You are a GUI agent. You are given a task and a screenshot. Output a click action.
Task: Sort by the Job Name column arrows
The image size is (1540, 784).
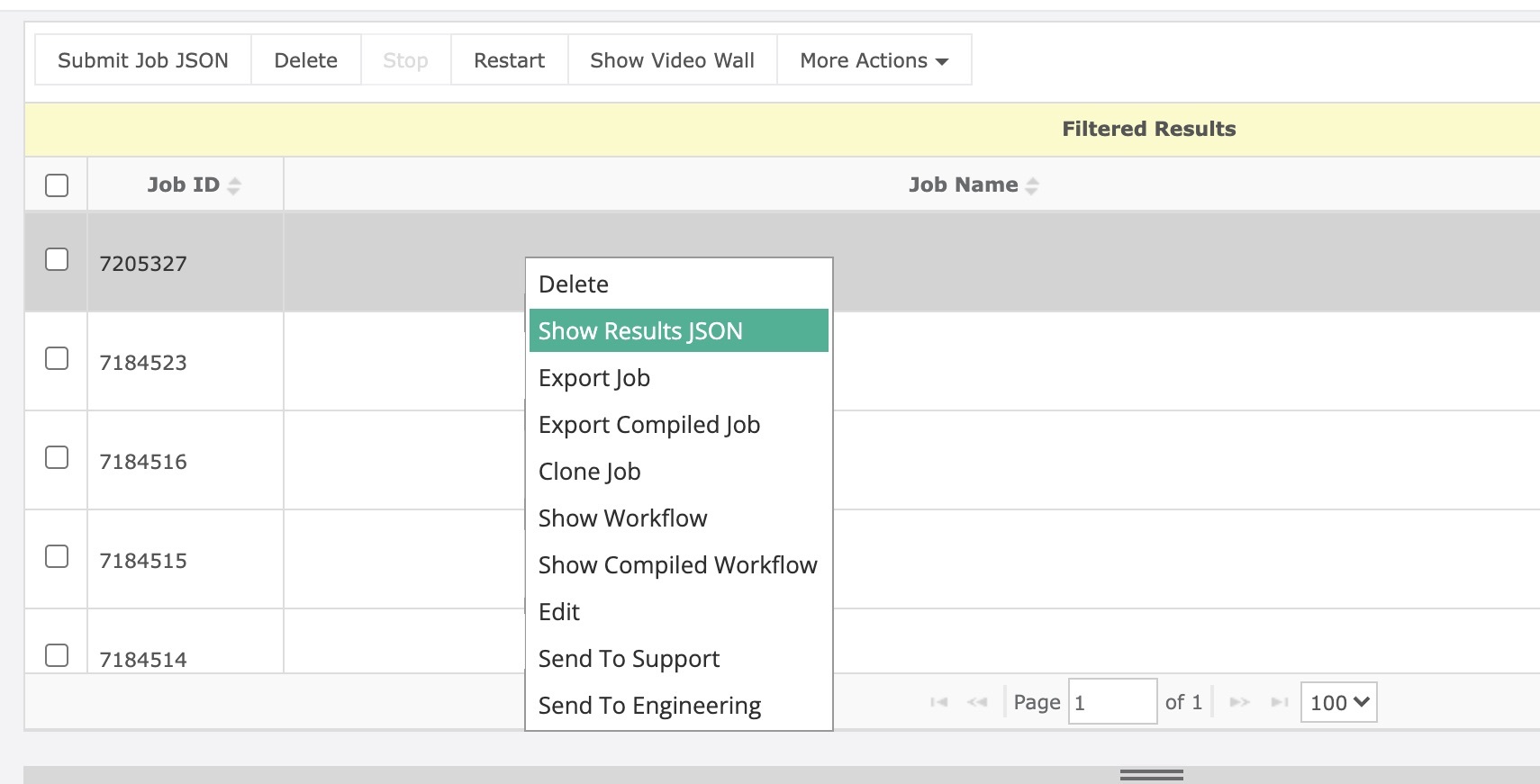[1032, 185]
